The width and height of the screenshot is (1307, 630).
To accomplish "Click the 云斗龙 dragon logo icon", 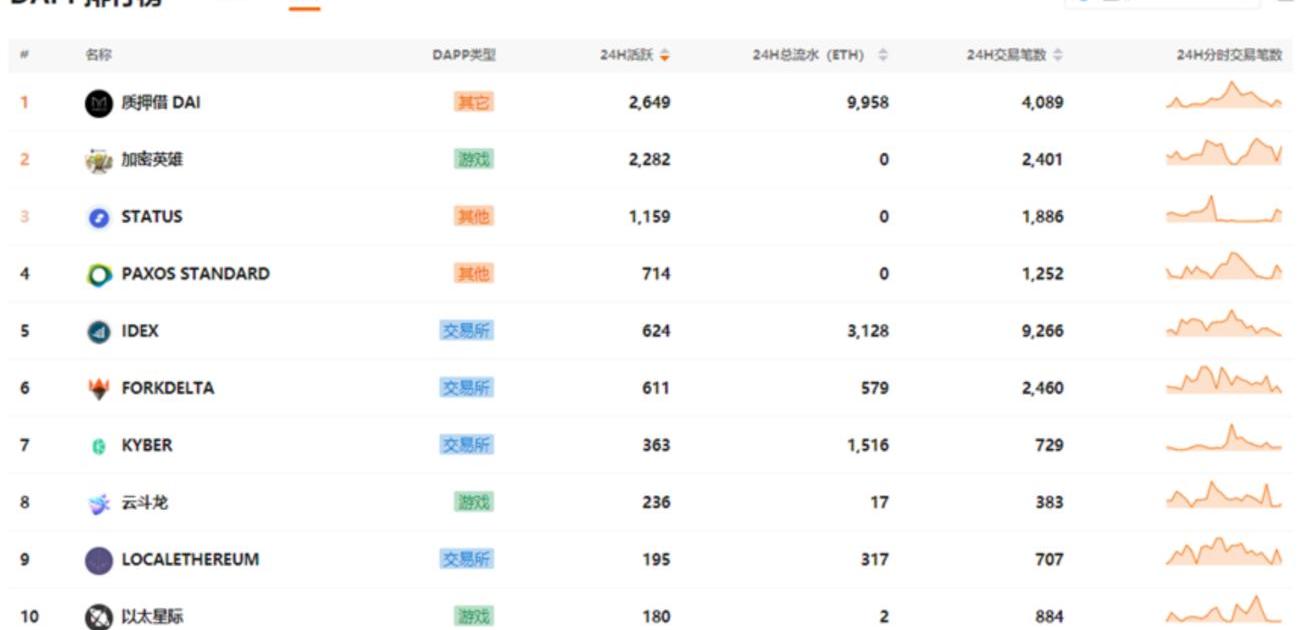I will 98,504.
